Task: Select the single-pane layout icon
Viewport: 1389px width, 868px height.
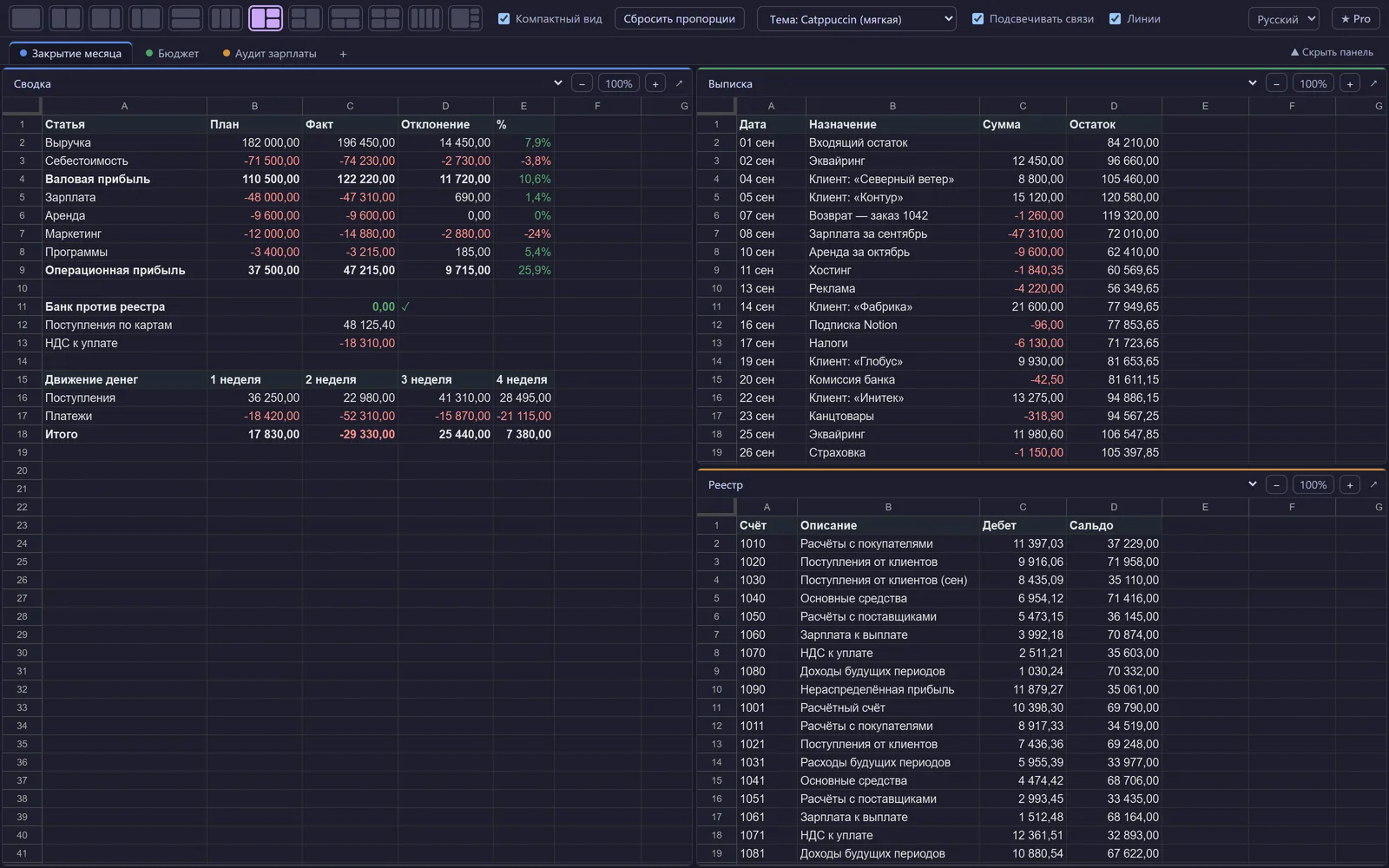Action: pos(26,18)
